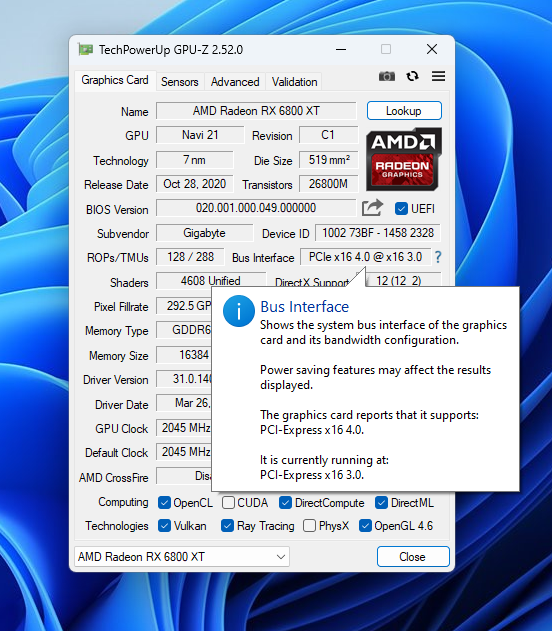Click tooltip text "PCI-Express x16 3.0."

(312, 475)
